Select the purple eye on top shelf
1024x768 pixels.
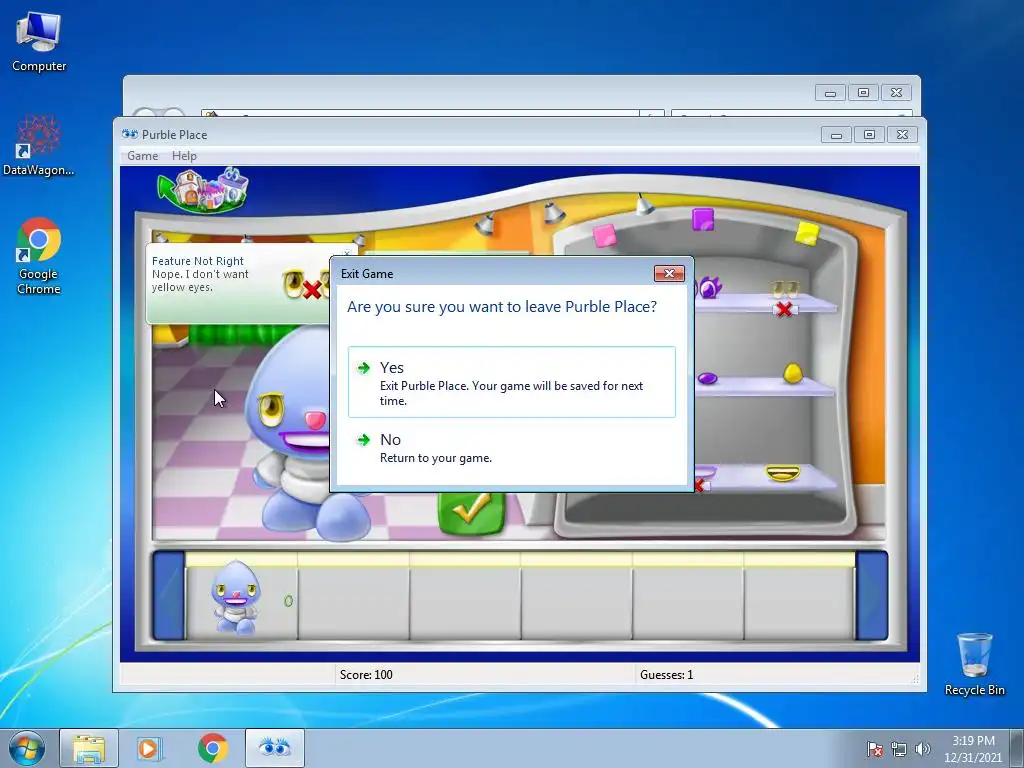click(709, 287)
